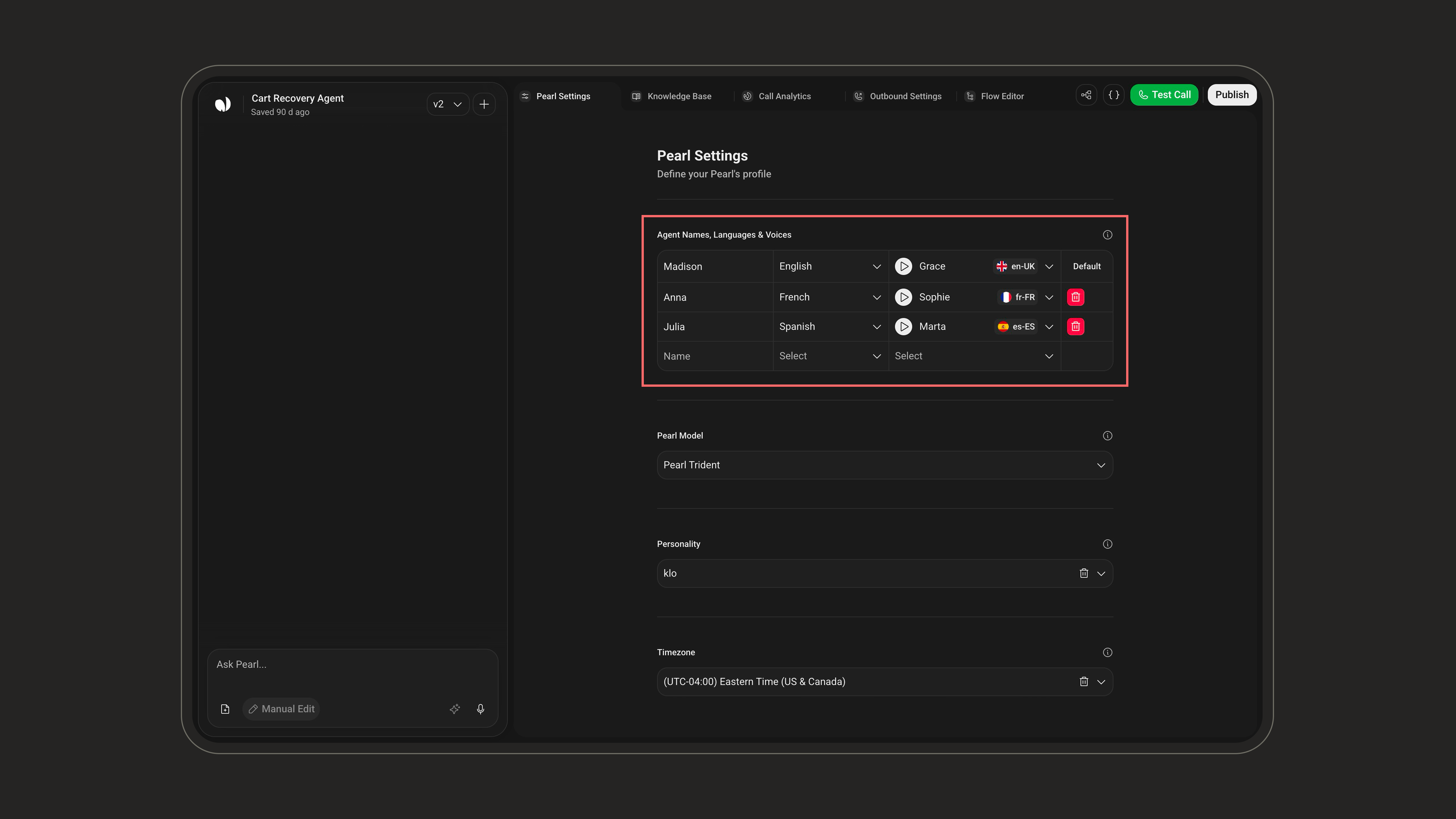The image size is (1456, 819).
Task: Click the empty Name input field
Action: (715, 355)
